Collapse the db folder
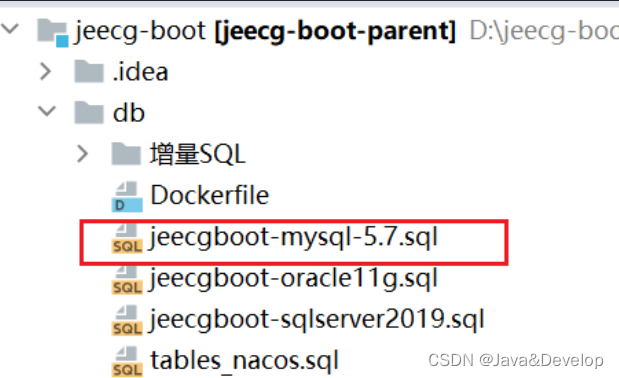619x378 pixels. [x=47, y=111]
